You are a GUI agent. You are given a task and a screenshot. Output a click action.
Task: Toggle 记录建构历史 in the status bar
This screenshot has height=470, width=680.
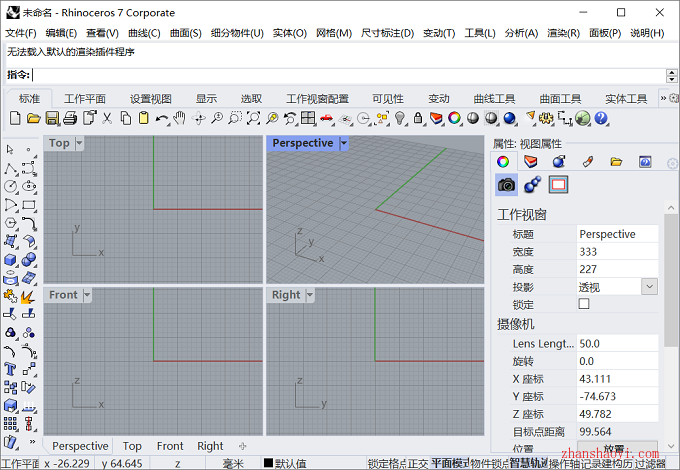pos(605,464)
